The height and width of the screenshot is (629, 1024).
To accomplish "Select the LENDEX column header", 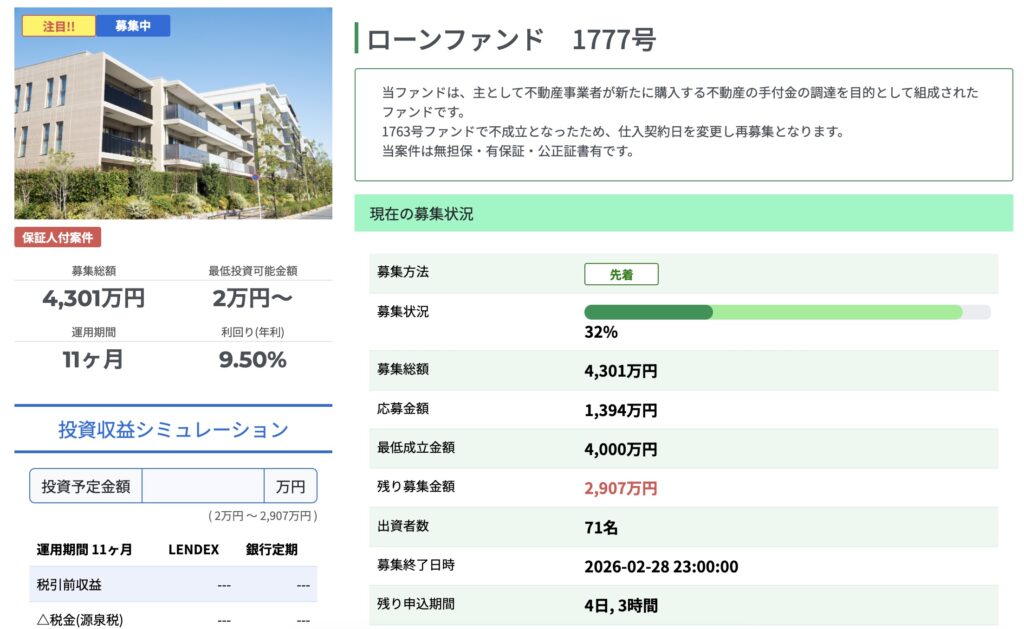I will pyautogui.click(x=193, y=549).
